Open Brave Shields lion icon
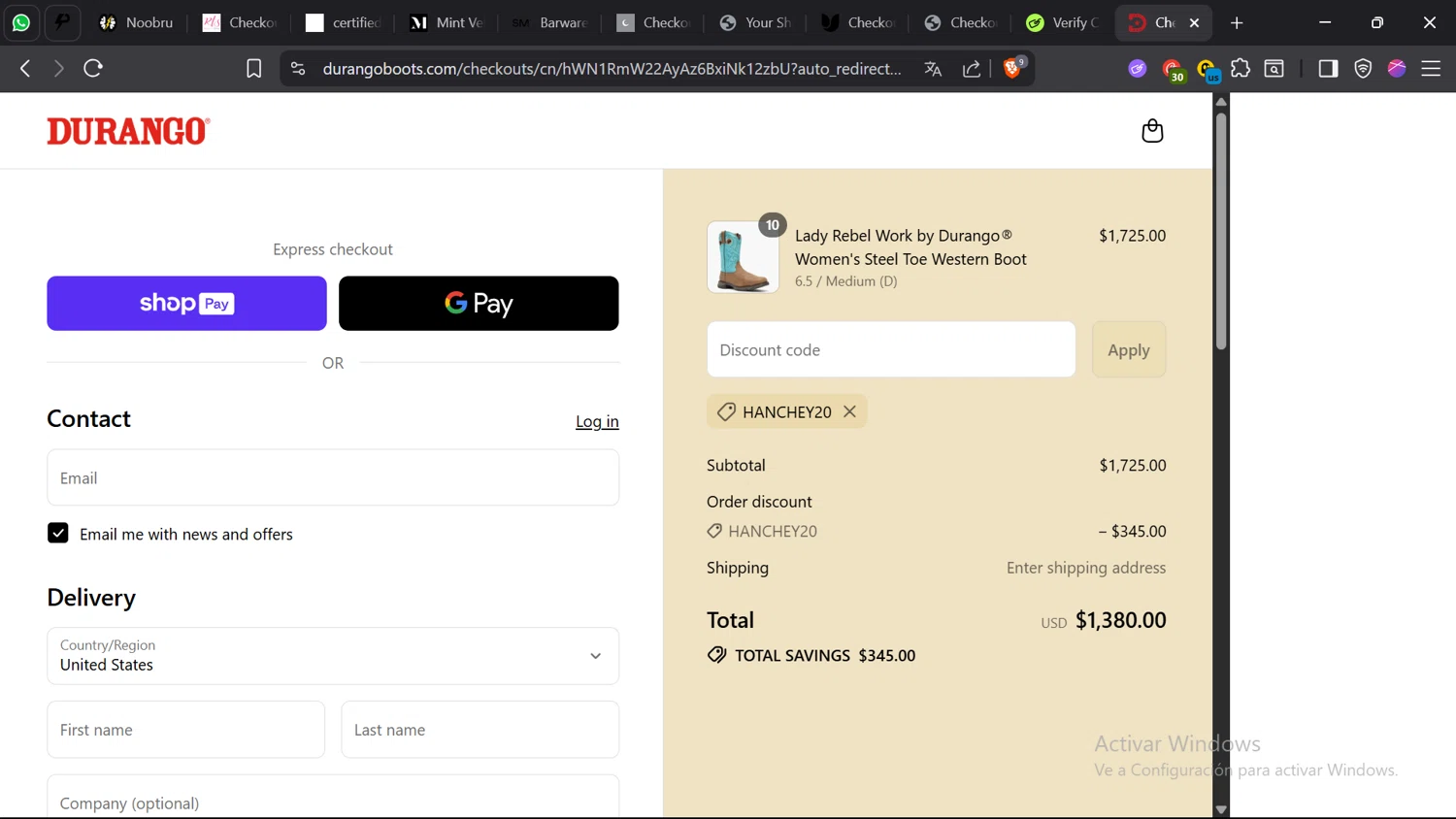1456x819 pixels. [x=1012, y=68]
